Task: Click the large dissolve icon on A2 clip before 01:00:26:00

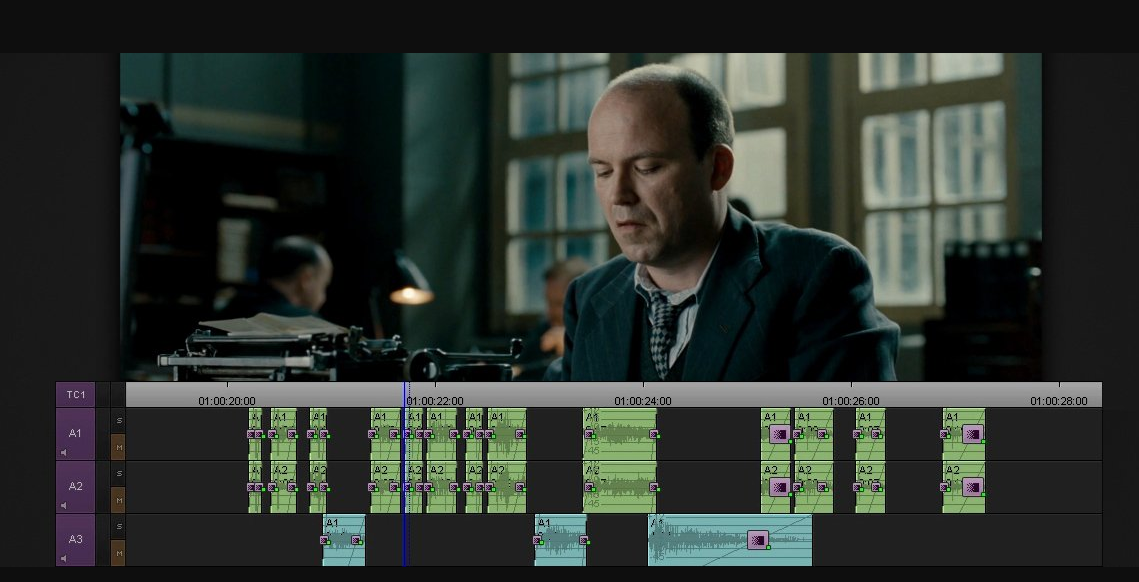Action: pyautogui.click(x=779, y=487)
